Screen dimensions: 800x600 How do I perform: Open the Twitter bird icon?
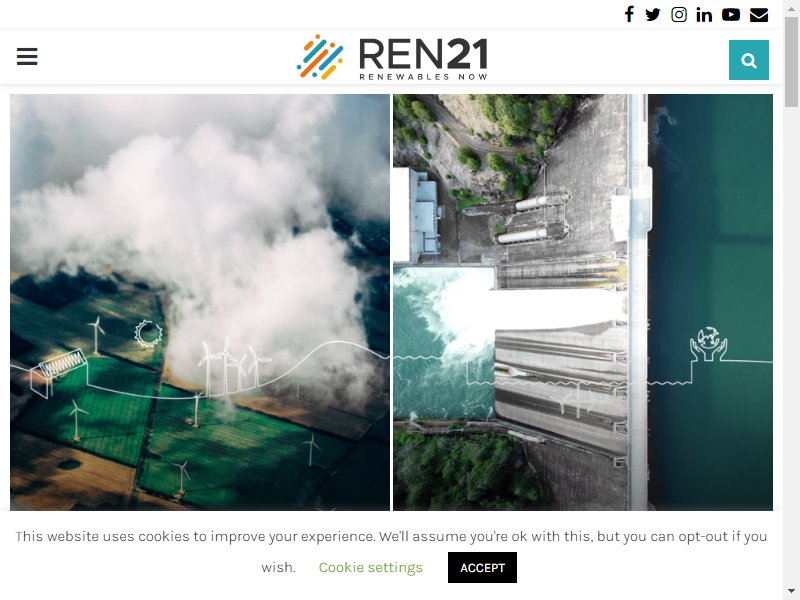(x=653, y=14)
